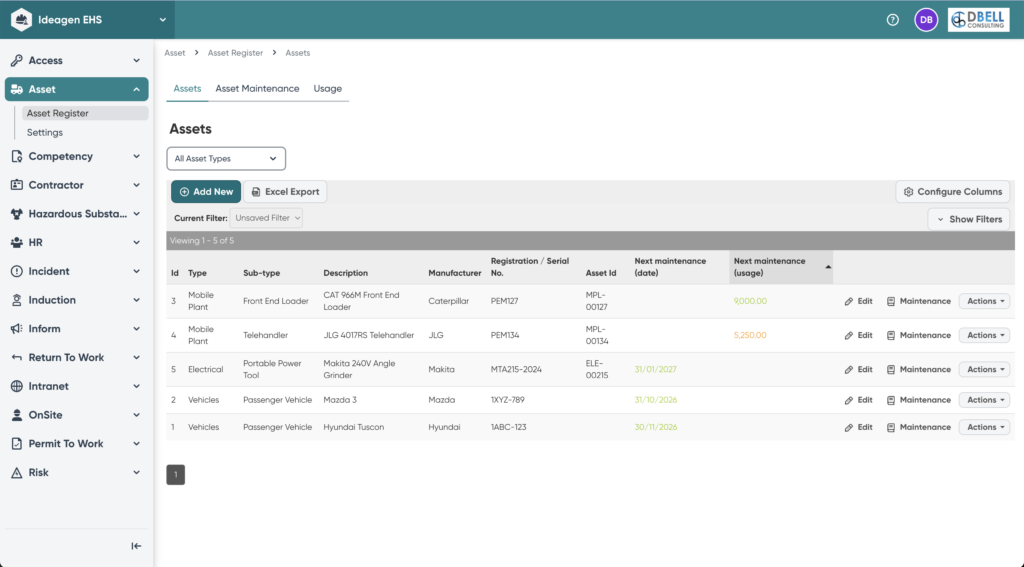Switch to the Assets tab
1024x567 pixels.
tap(187, 89)
